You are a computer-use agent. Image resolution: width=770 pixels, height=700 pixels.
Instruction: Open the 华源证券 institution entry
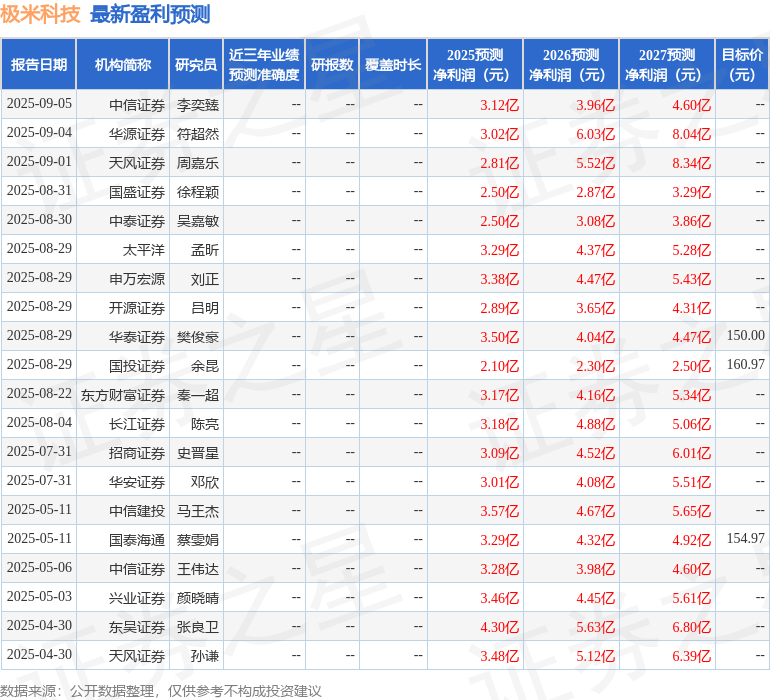click(x=137, y=134)
